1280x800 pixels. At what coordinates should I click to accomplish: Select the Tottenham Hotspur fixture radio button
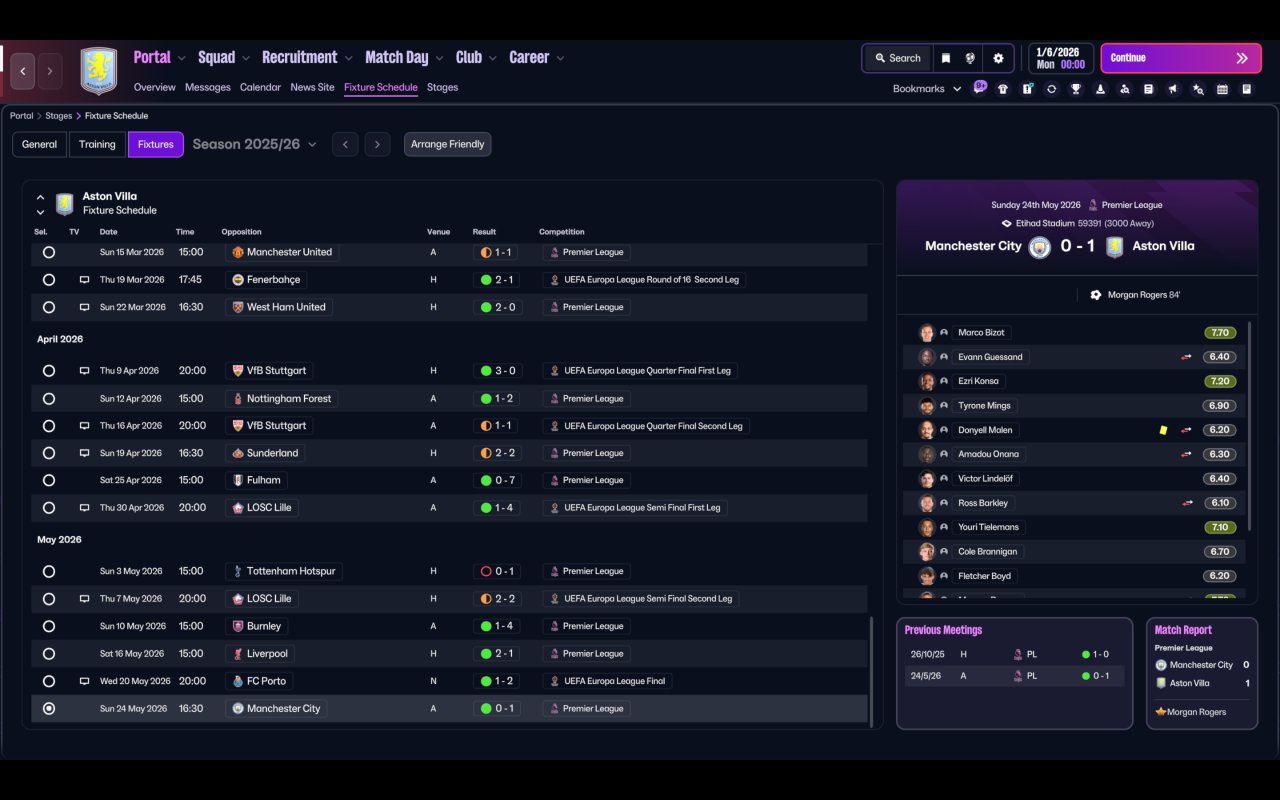(x=49, y=572)
